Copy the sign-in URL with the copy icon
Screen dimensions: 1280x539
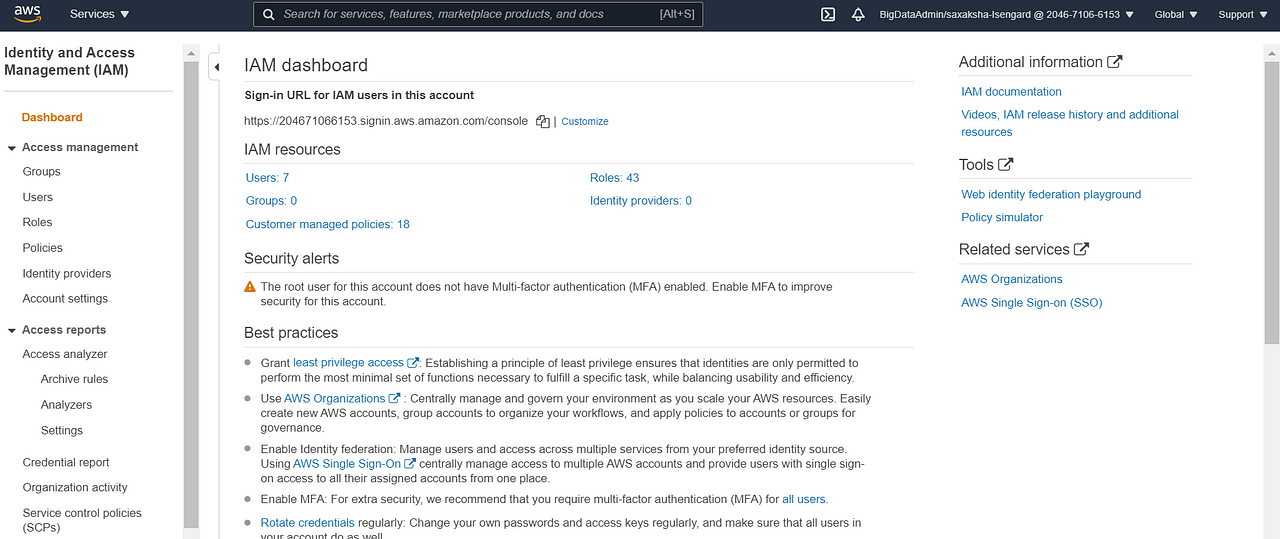click(x=543, y=121)
